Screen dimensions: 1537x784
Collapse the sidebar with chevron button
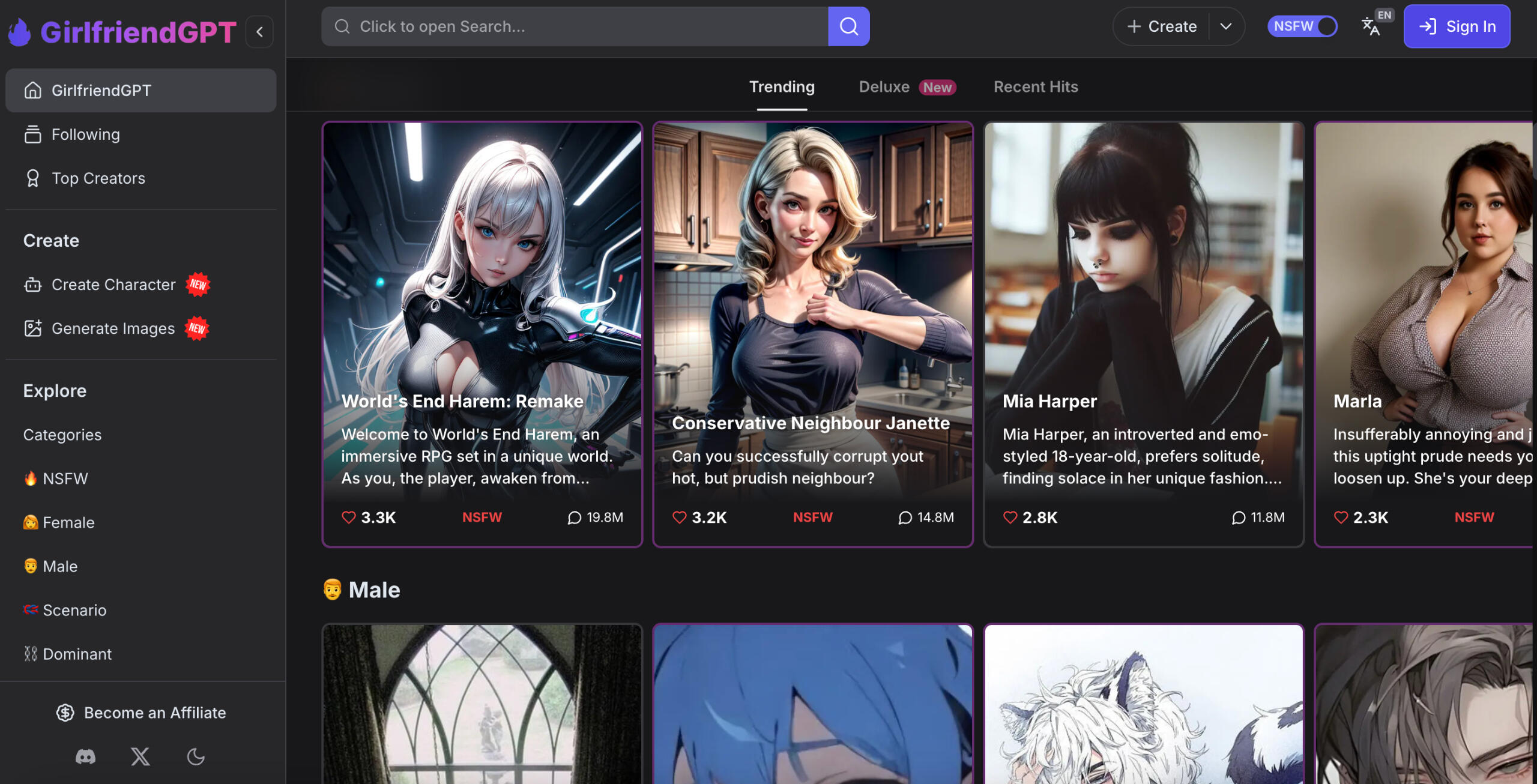coord(260,32)
